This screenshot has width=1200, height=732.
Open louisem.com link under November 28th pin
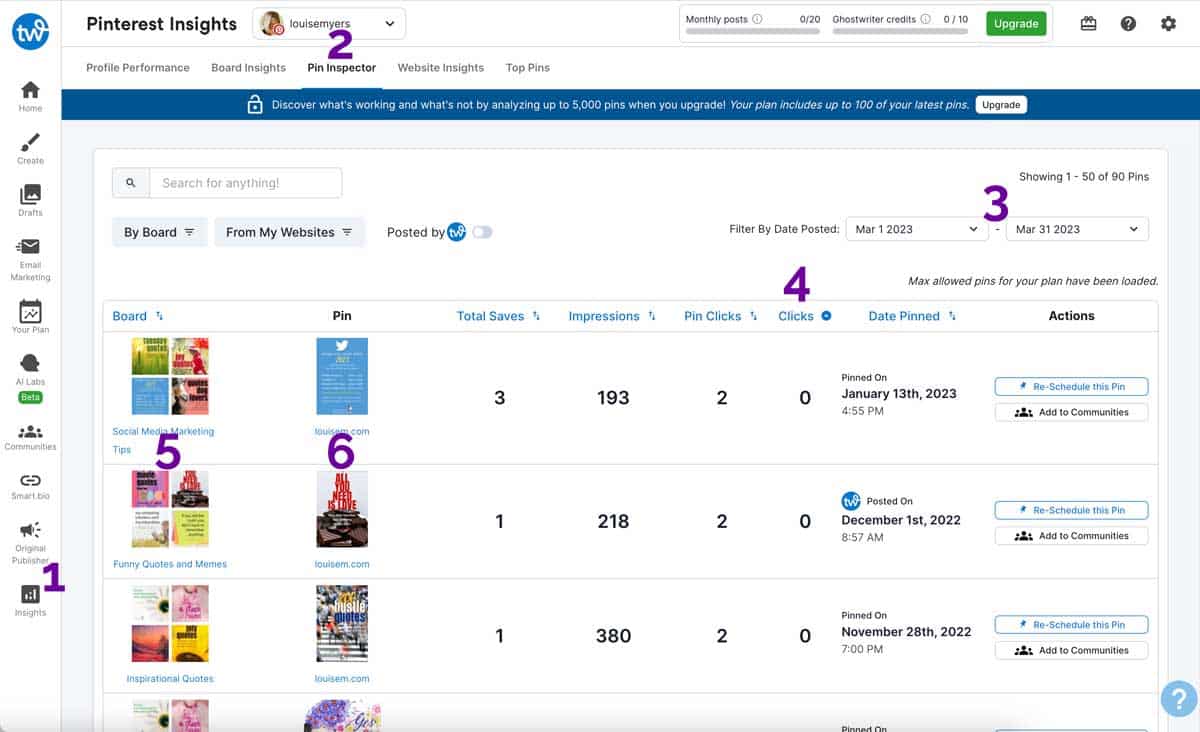pyautogui.click(x=342, y=679)
